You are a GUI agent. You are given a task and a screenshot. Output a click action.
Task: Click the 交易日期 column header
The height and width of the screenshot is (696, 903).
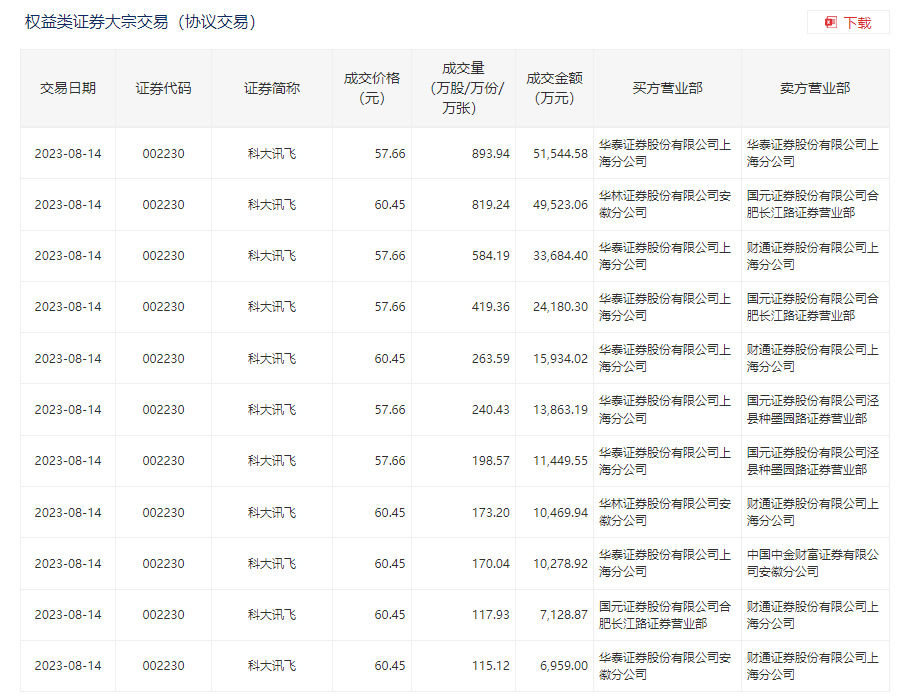(x=68, y=88)
